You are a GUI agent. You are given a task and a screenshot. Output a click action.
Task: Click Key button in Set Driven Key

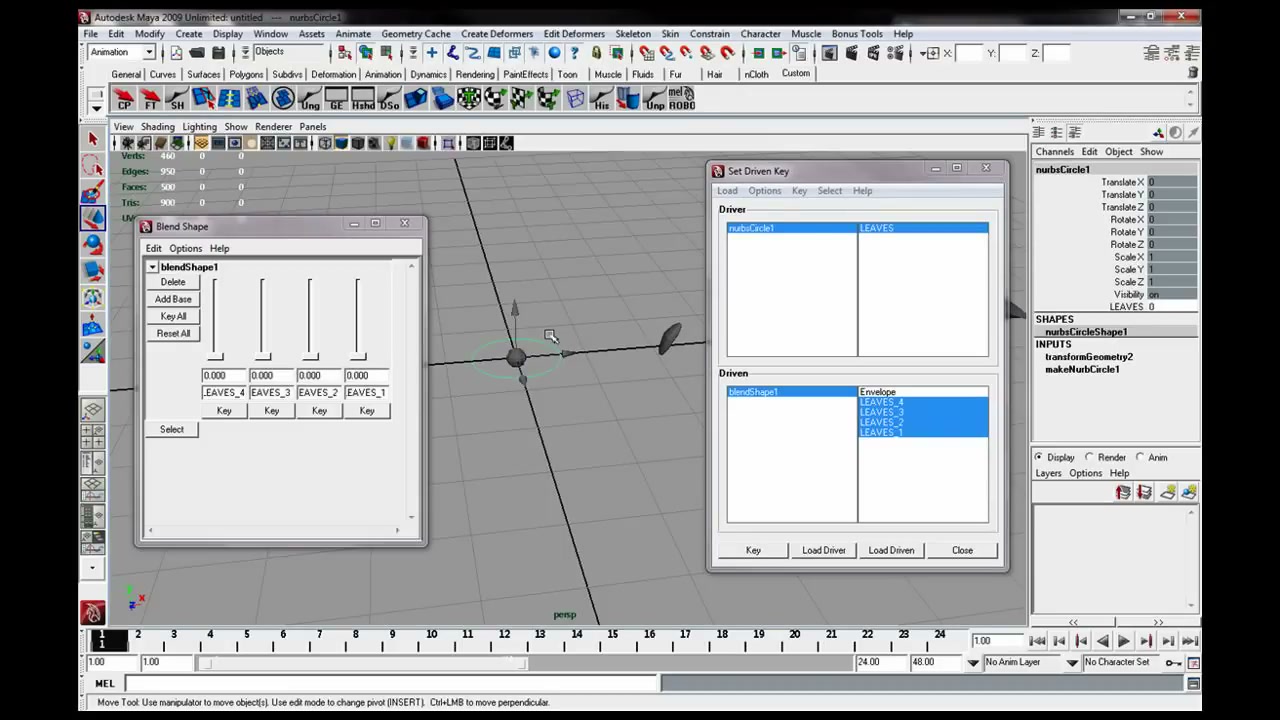[x=753, y=550]
